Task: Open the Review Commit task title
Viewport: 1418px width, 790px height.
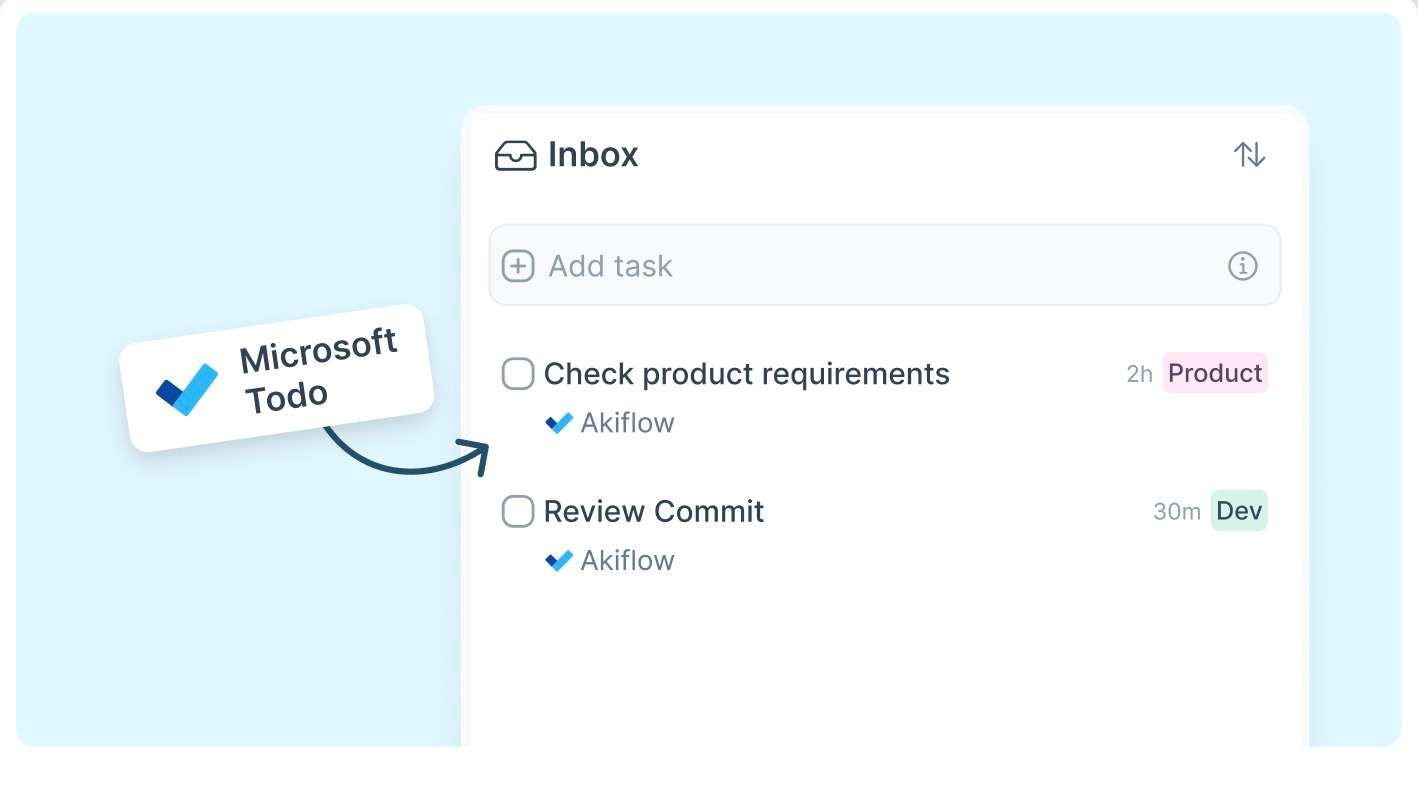Action: click(654, 511)
